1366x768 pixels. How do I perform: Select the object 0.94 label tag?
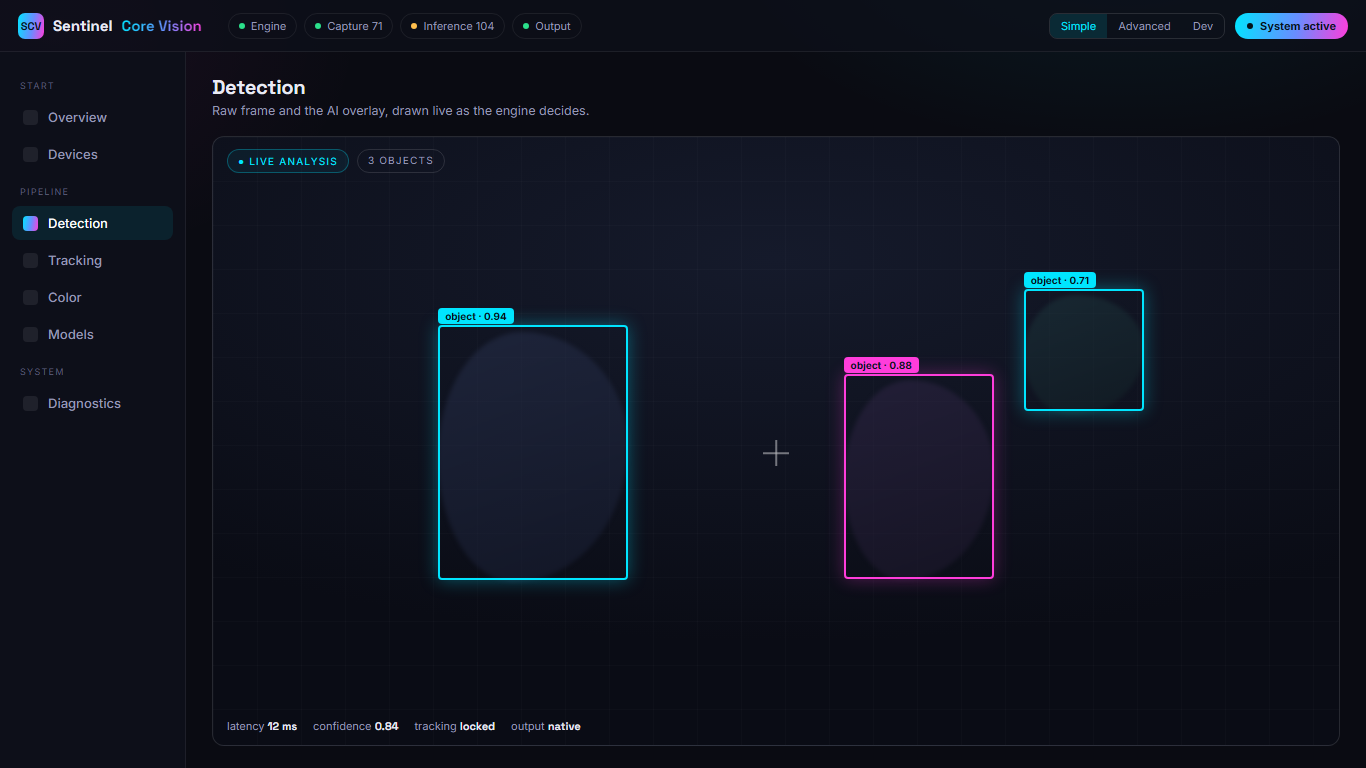coord(476,316)
